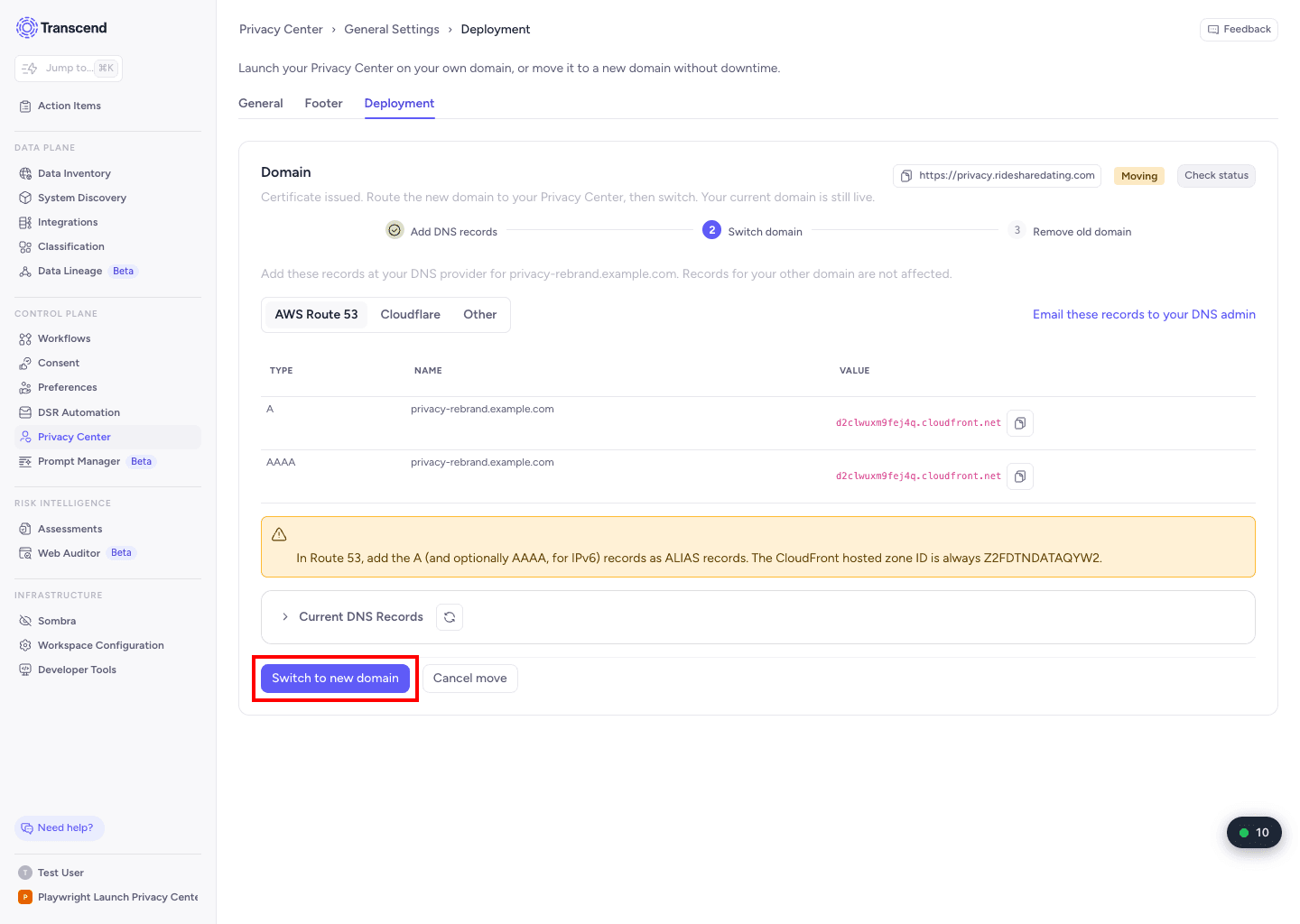Screen dimensions: 1300x924
Task: Email these records to DNS admin
Action: [1144, 315]
